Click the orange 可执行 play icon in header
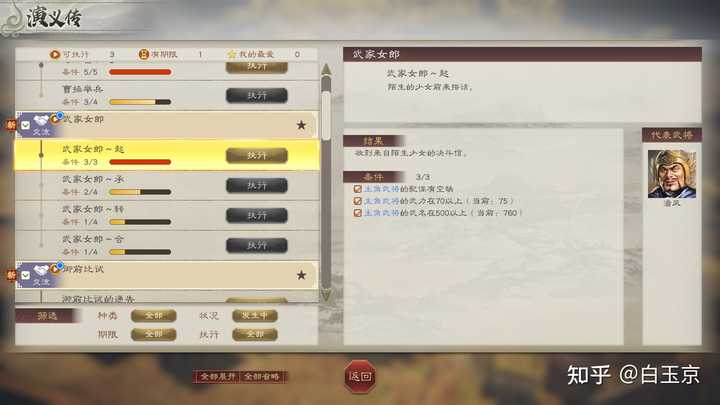 click(x=55, y=54)
